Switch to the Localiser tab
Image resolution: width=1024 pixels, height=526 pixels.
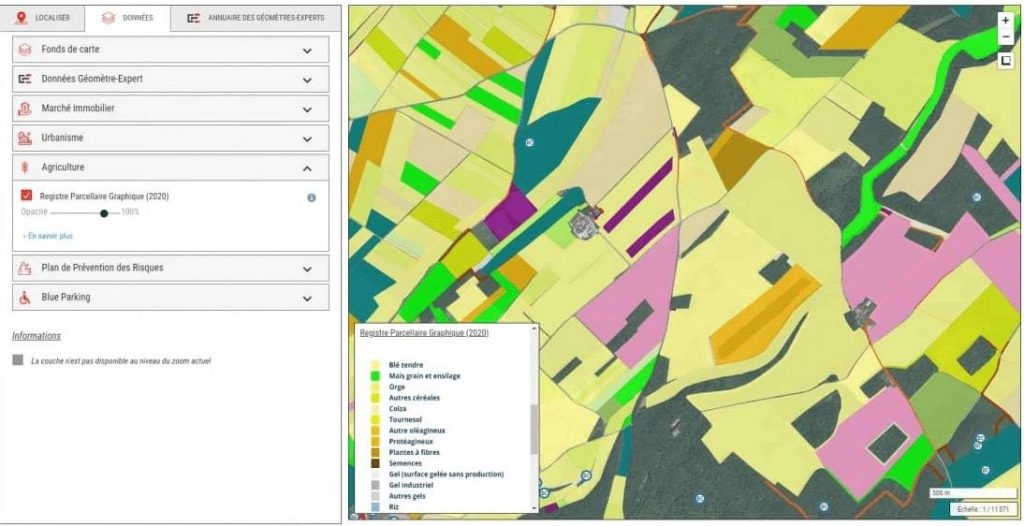click(42, 18)
